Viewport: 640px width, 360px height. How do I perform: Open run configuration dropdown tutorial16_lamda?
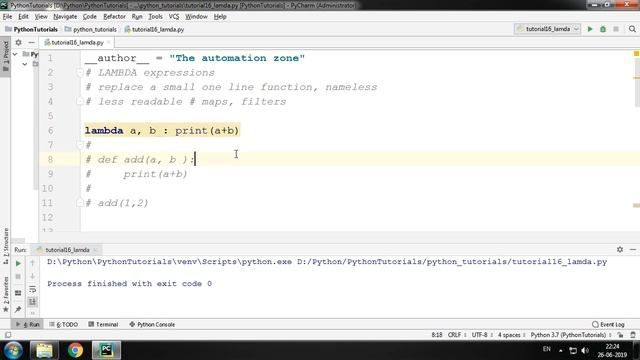click(x=547, y=29)
